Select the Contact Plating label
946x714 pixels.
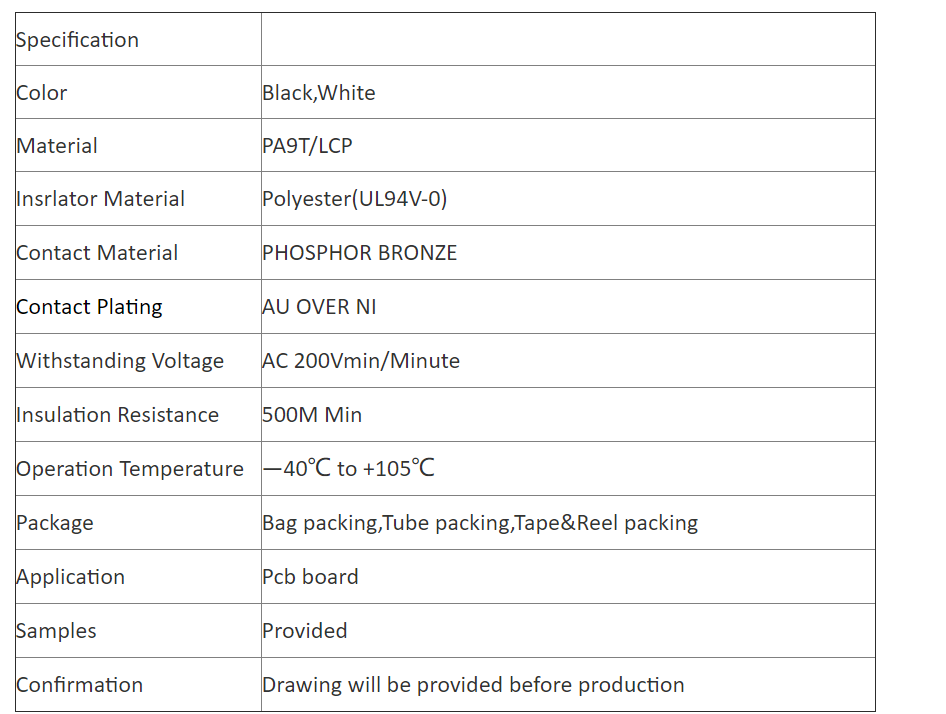pos(89,307)
